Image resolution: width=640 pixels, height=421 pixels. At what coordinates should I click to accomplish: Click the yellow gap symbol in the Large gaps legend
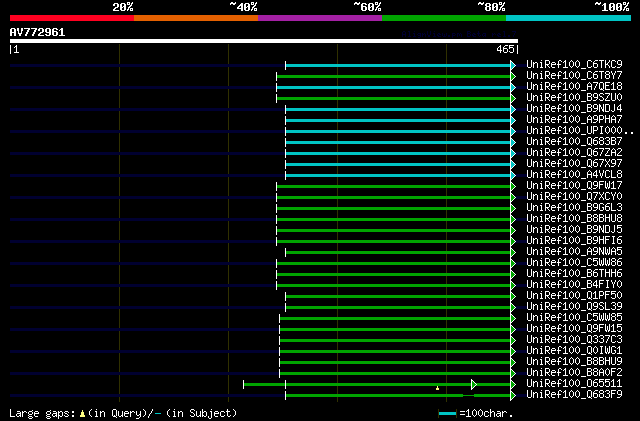pos(82,414)
